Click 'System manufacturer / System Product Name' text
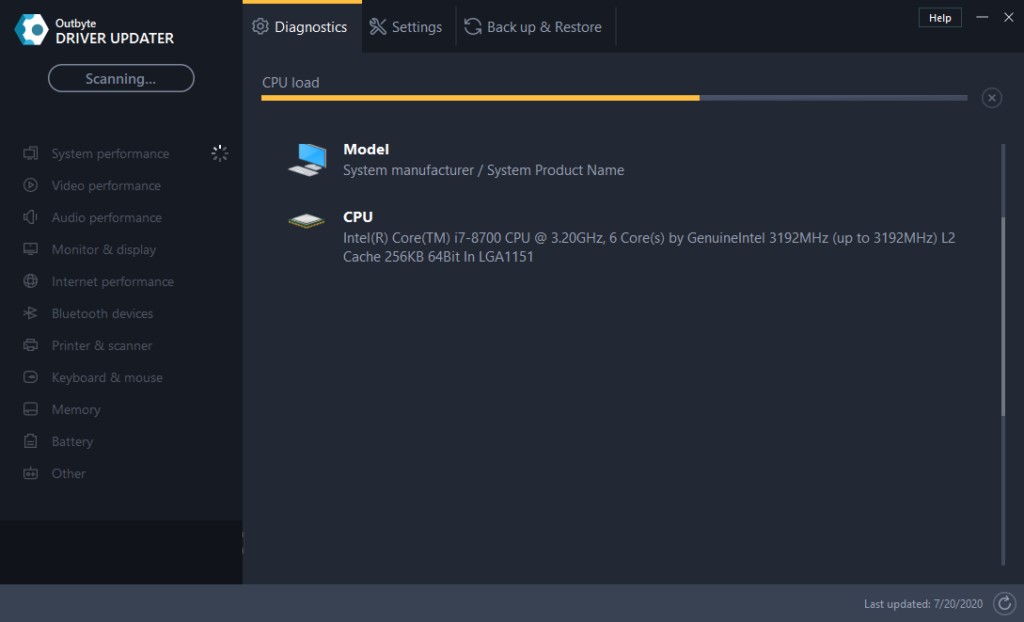This screenshot has height=622, width=1024. [484, 170]
